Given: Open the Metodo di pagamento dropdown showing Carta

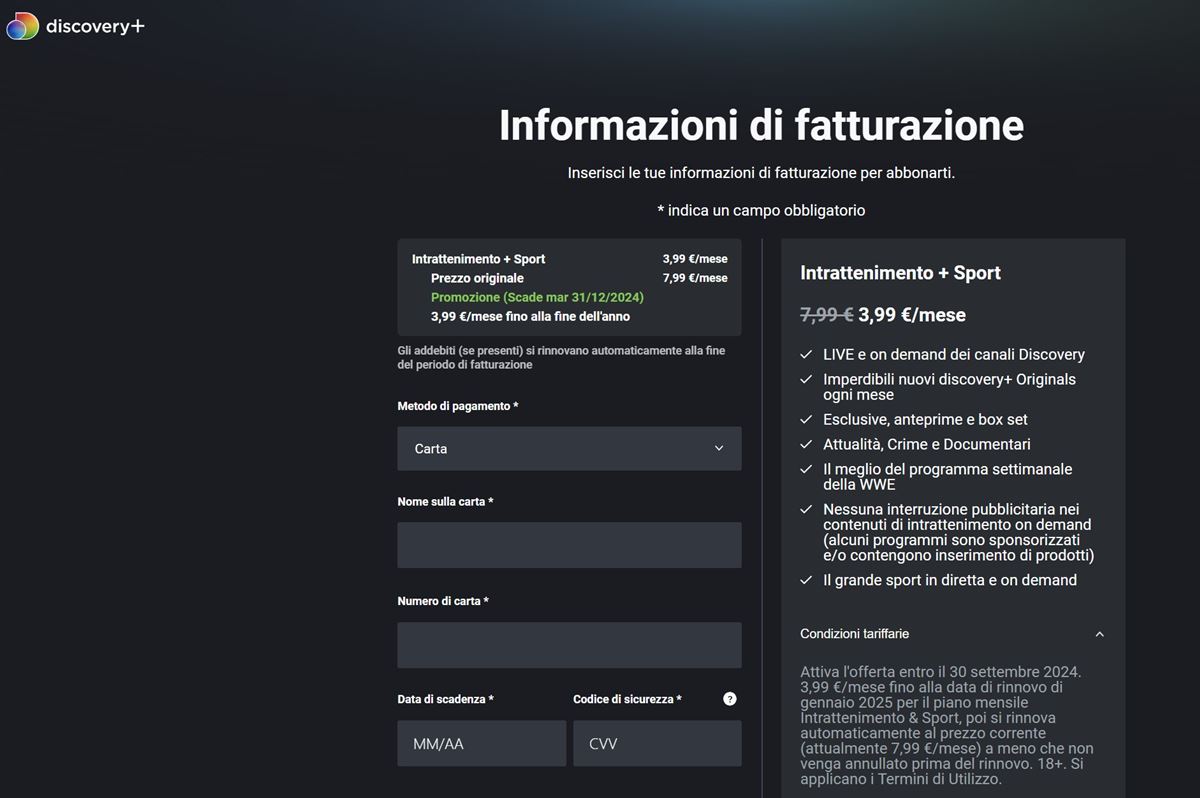Looking at the screenshot, I should pos(569,449).
